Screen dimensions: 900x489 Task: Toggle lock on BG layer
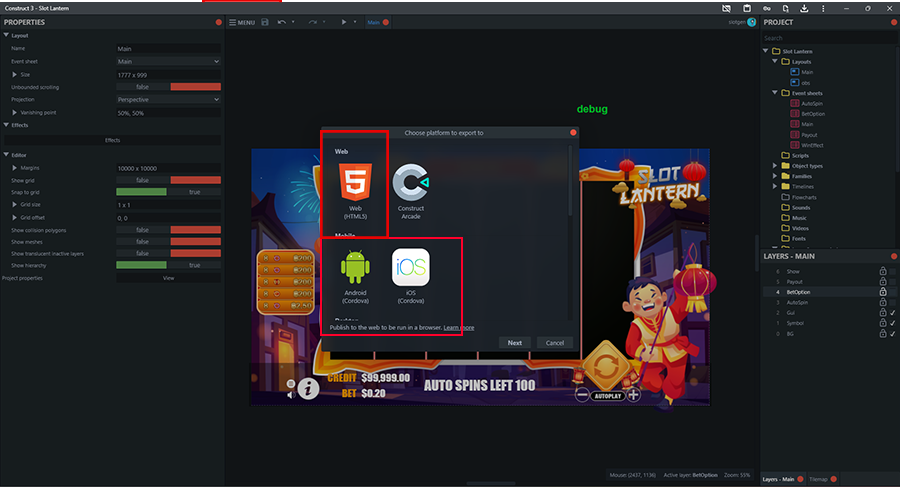tap(883, 333)
